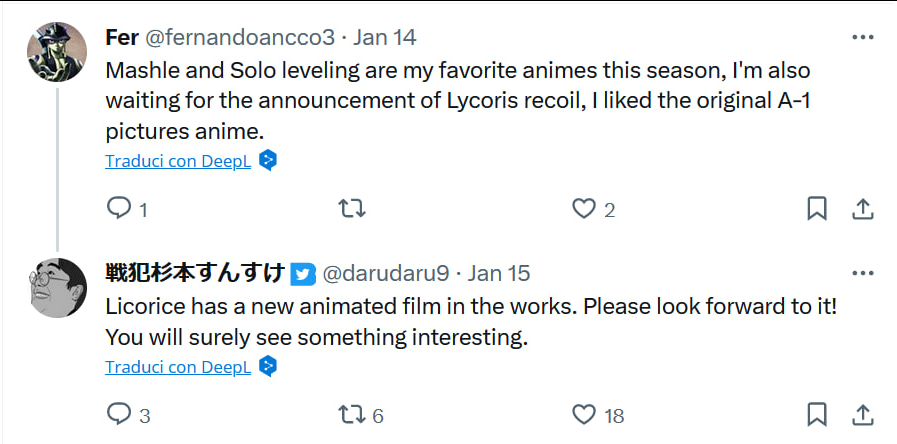Open the Jan 14 tweet timestamp
This screenshot has height=444, width=897.
point(386,38)
